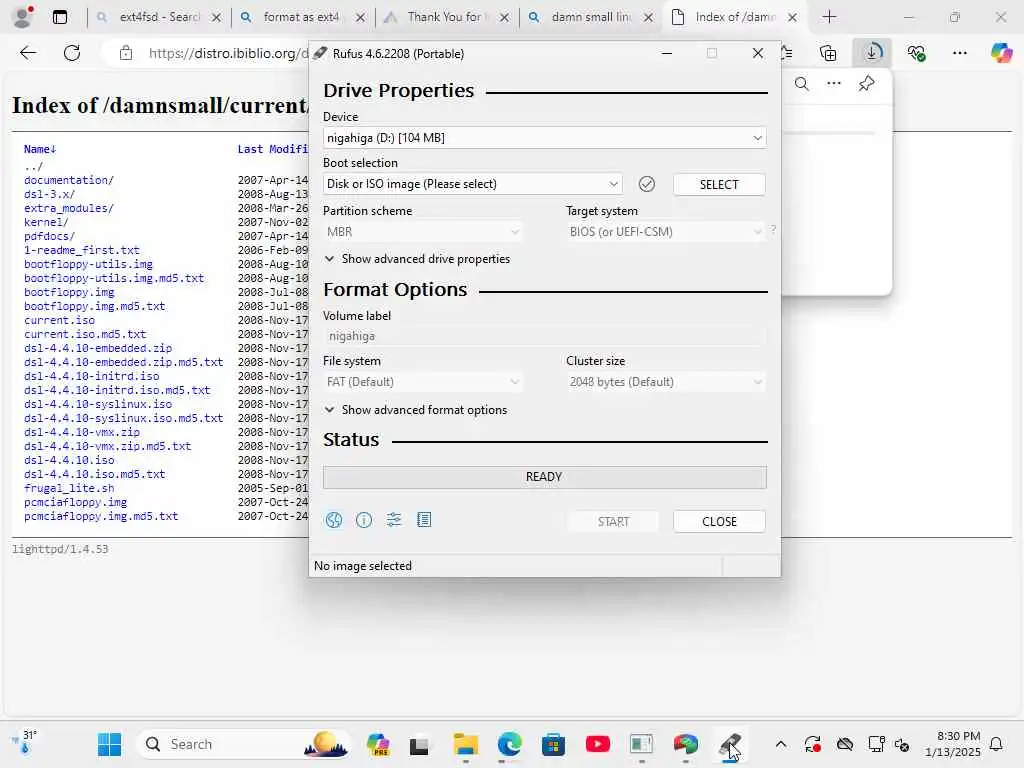Open Edge browser essentials heart icon
Screen dimensions: 1024x768
point(916,53)
